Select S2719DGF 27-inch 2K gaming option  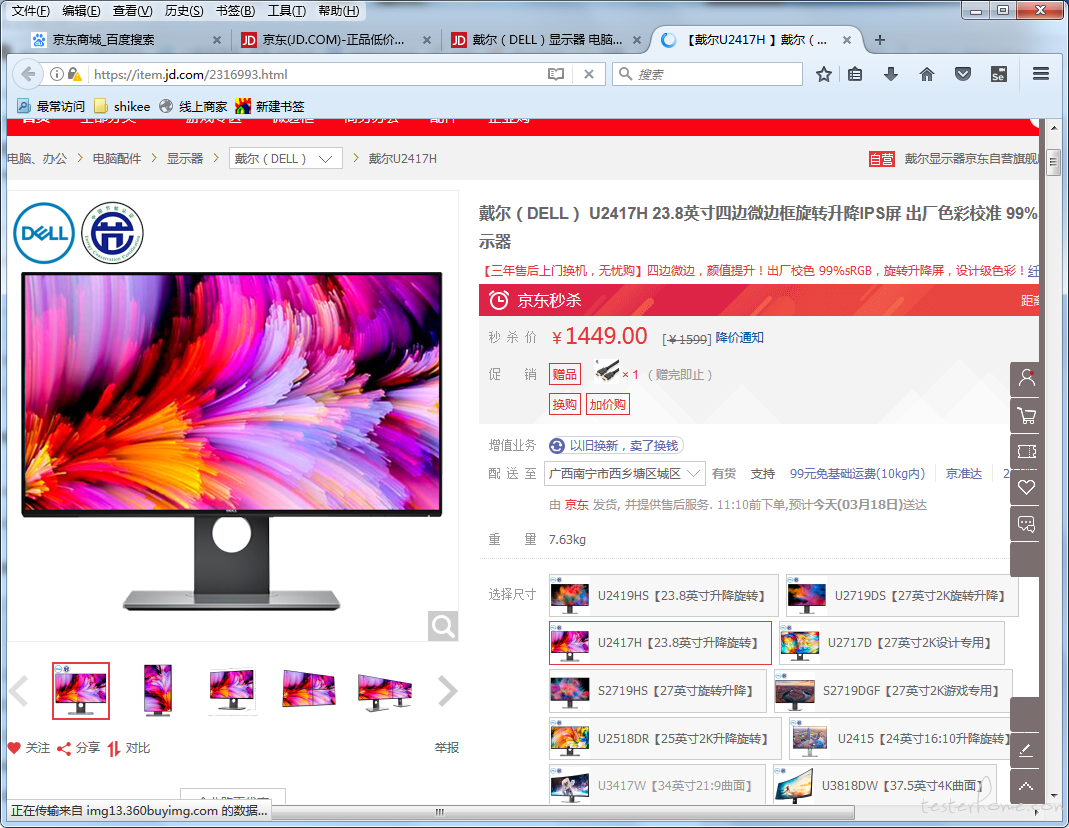[893, 690]
